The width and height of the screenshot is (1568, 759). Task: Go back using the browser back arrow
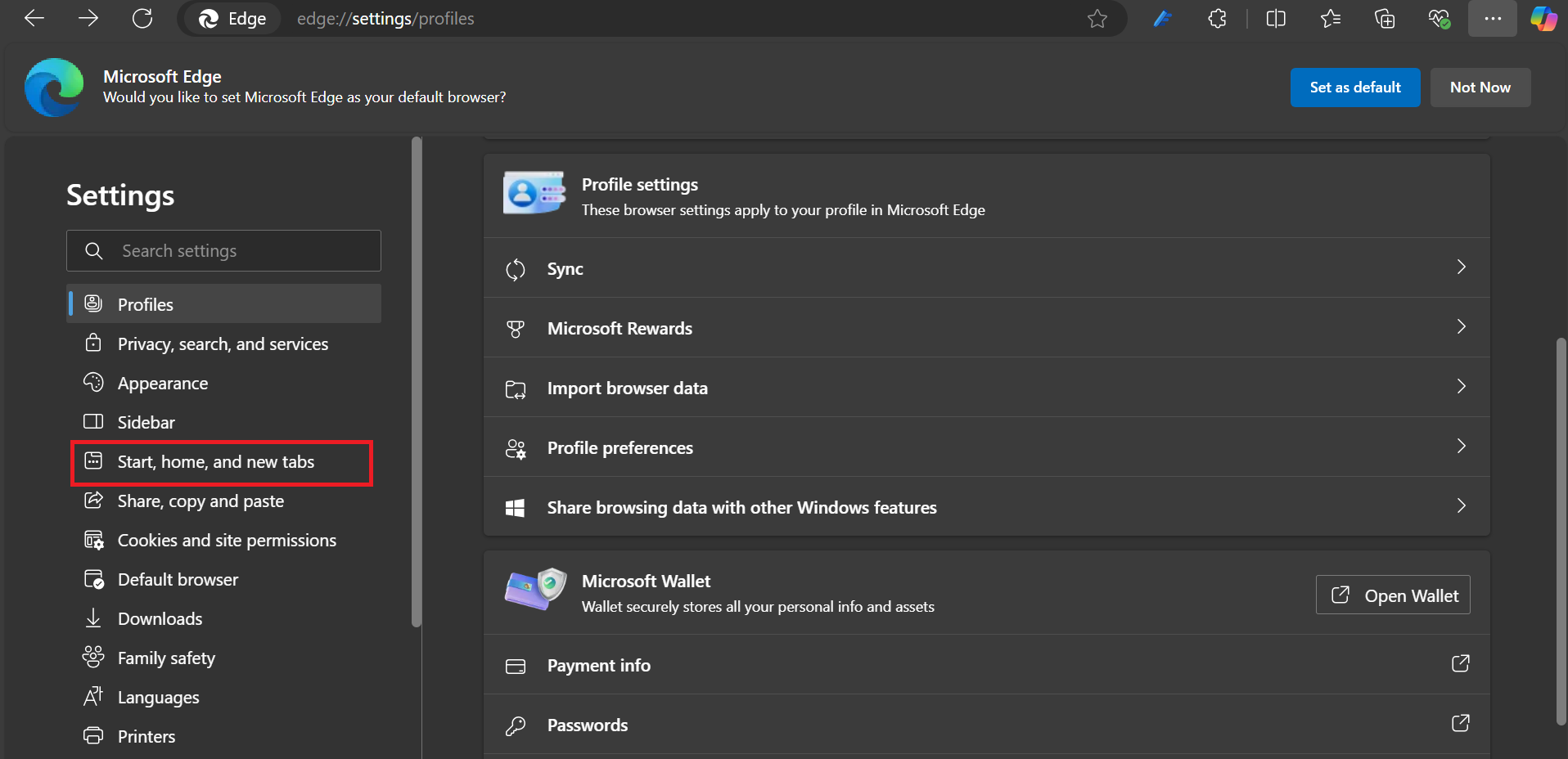tap(34, 18)
